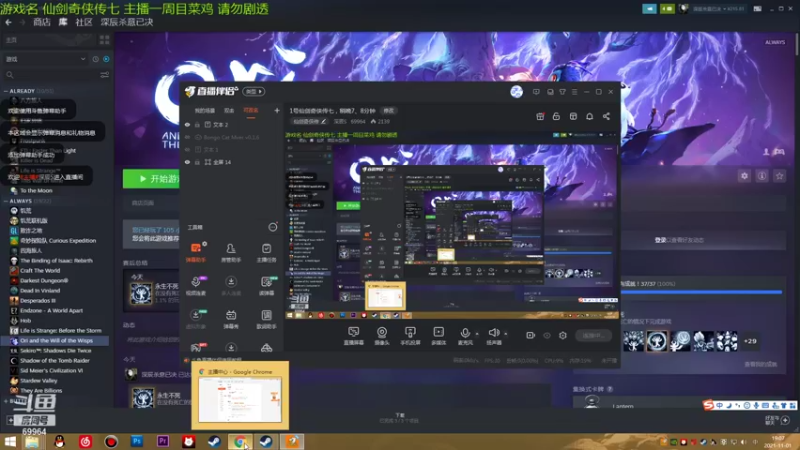Open Steam game settings gear icon

click(744, 176)
